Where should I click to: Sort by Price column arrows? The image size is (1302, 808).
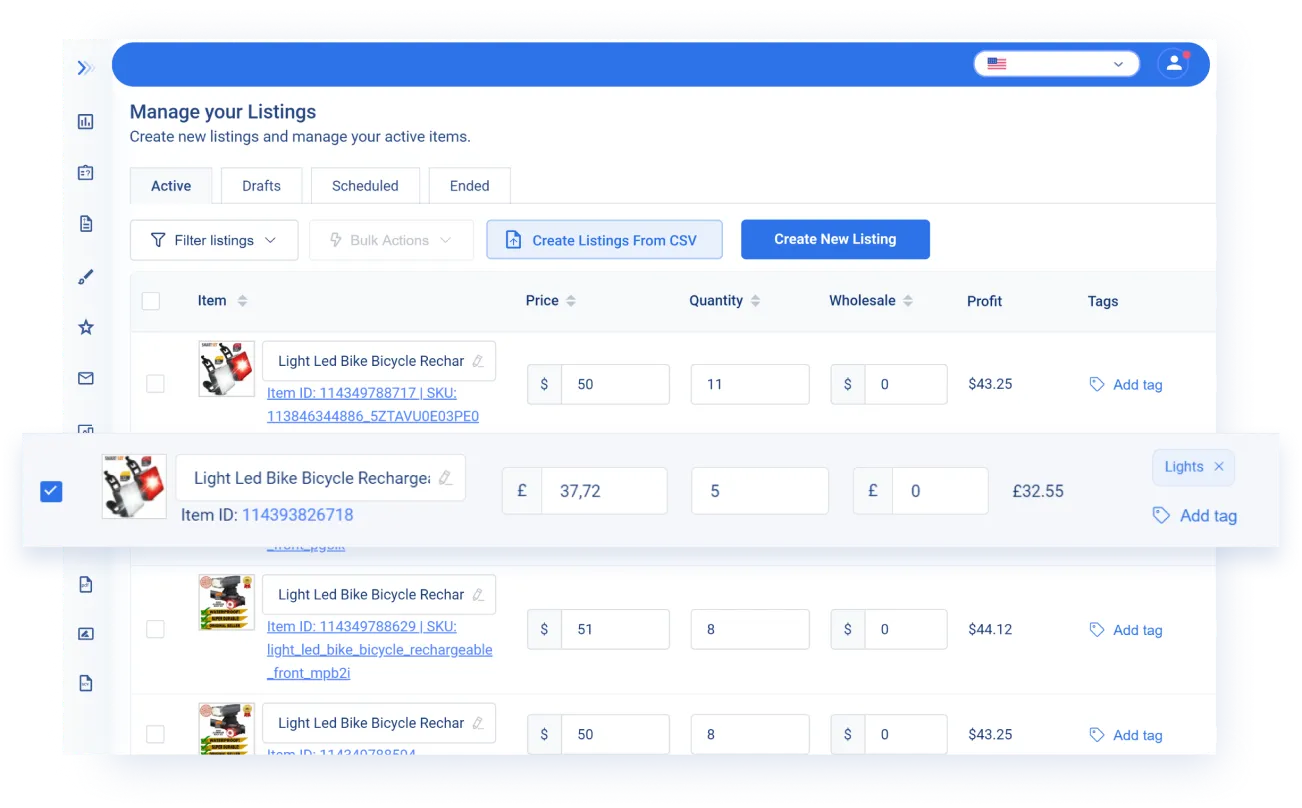[571, 301]
